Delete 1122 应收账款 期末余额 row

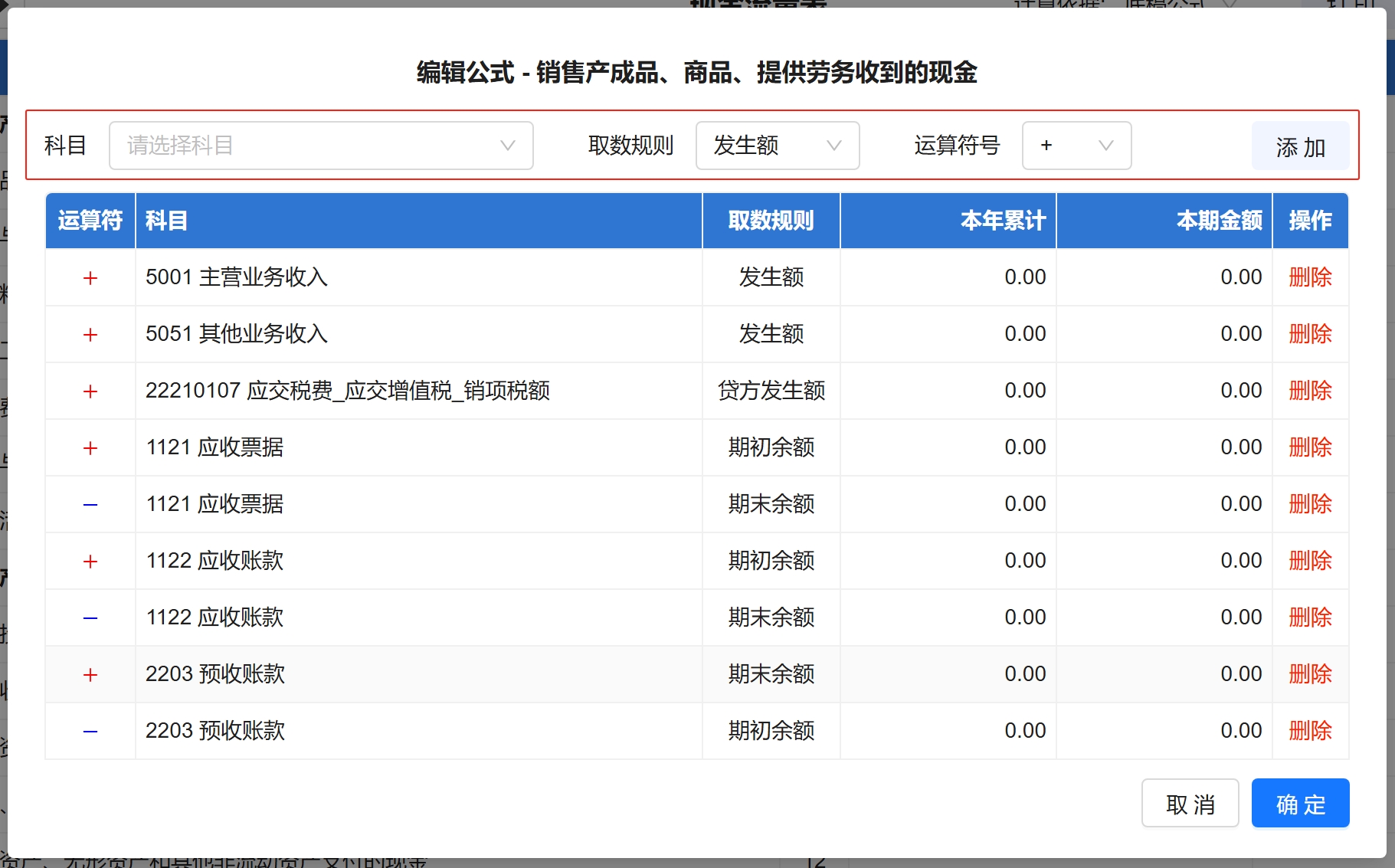1309,617
